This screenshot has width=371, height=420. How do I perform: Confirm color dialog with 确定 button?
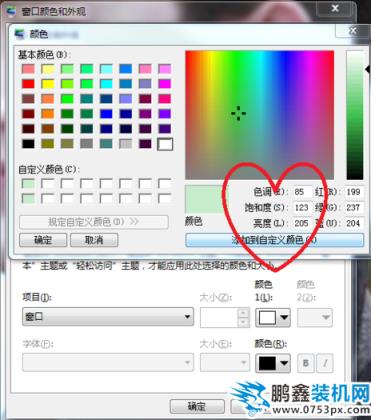click(x=43, y=240)
